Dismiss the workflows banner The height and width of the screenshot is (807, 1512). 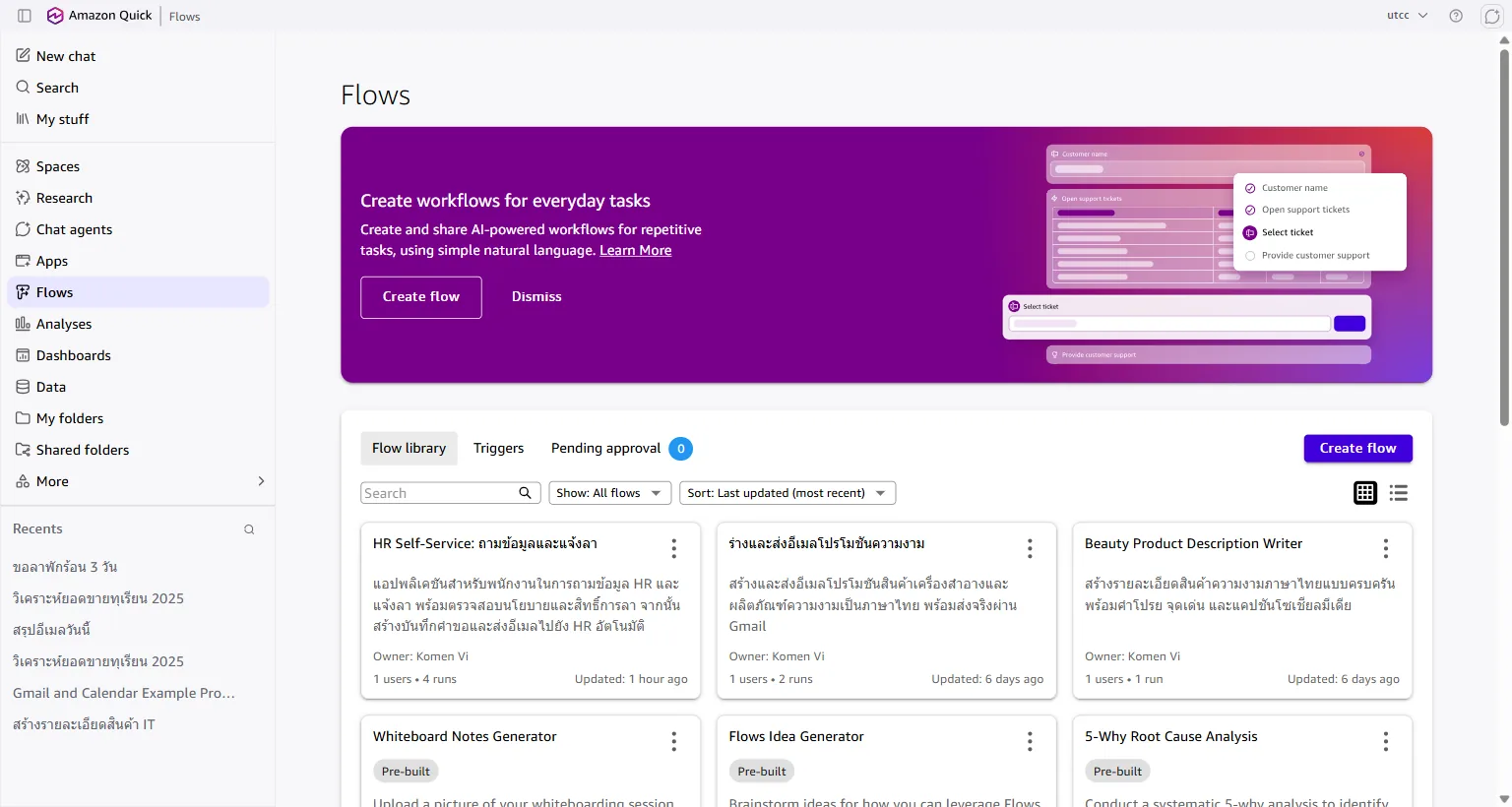[536, 297]
